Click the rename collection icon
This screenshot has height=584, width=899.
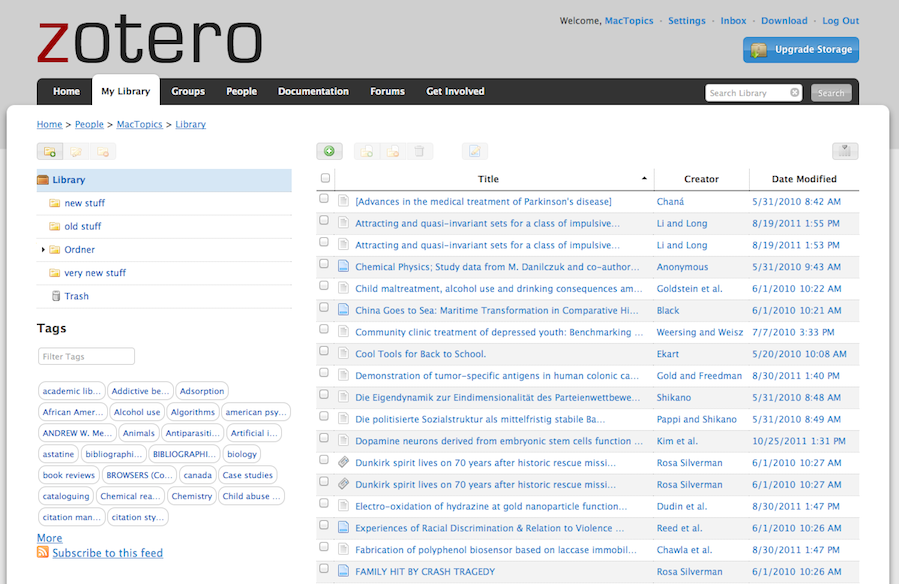click(76, 152)
